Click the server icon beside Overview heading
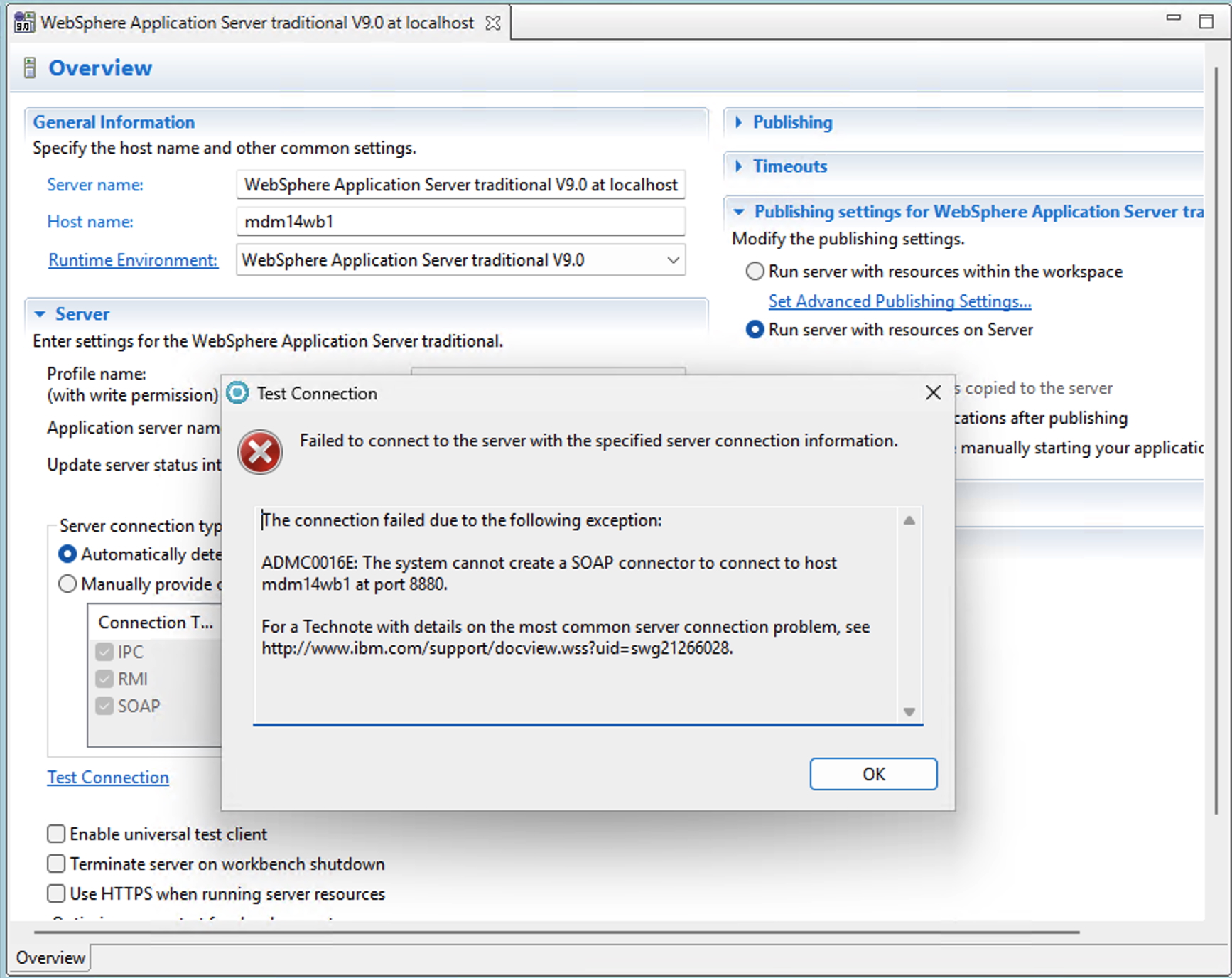The width and height of the screenshot is (1232, 978). click(x=30, y=68)
